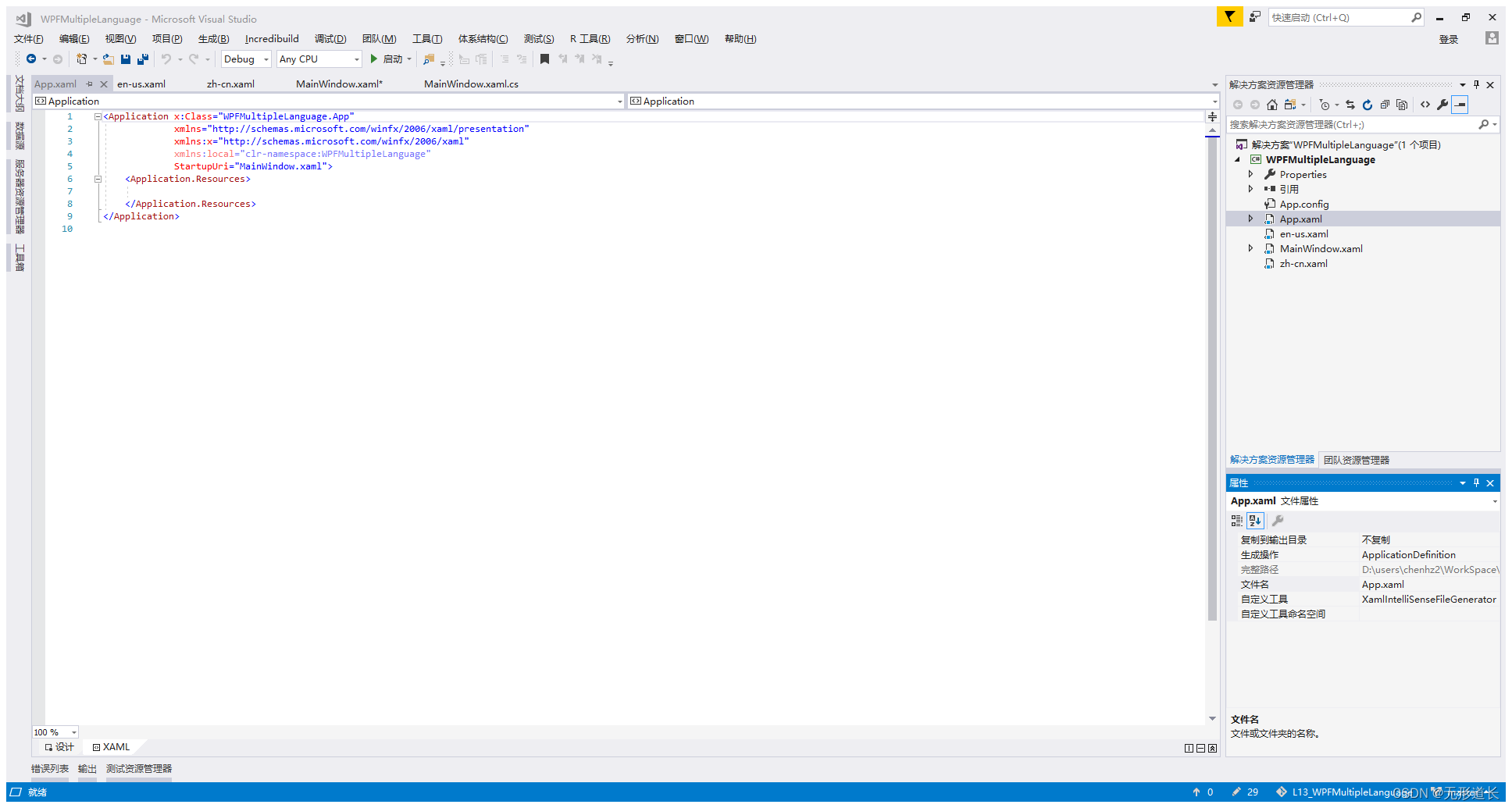Switch to the 设计 design view tab
This screenshot has height=808, width=1512.
59,747
